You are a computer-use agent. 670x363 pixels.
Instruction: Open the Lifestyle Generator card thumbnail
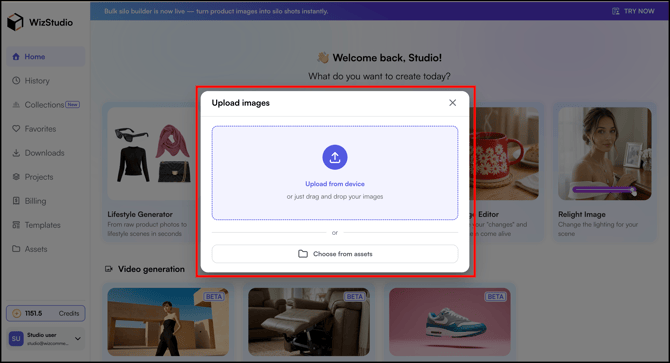[152, 154]
